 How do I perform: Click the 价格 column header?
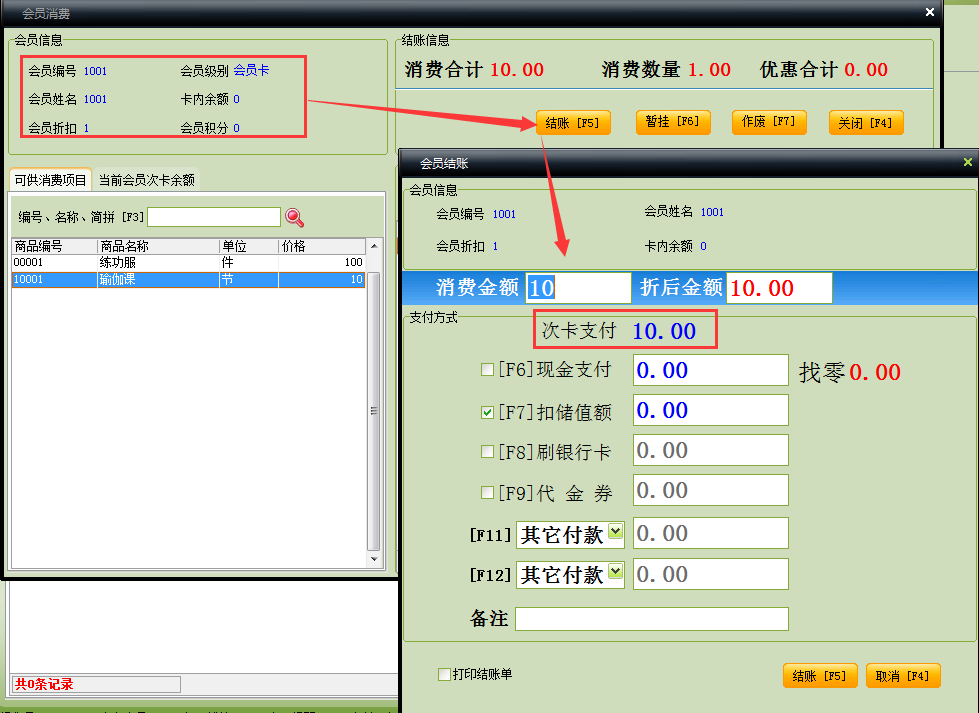pyautogui.click(x=322, y=246)
